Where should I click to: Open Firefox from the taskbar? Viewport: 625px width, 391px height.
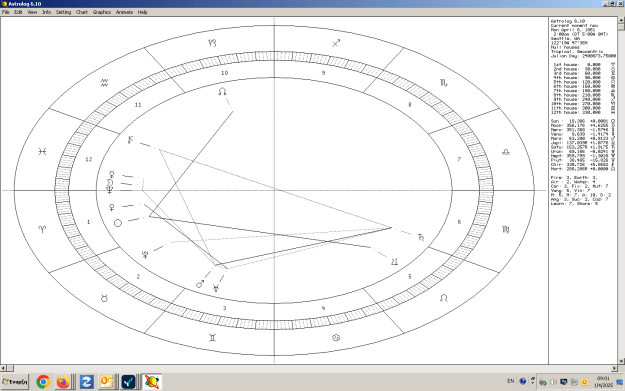[63, 382]
